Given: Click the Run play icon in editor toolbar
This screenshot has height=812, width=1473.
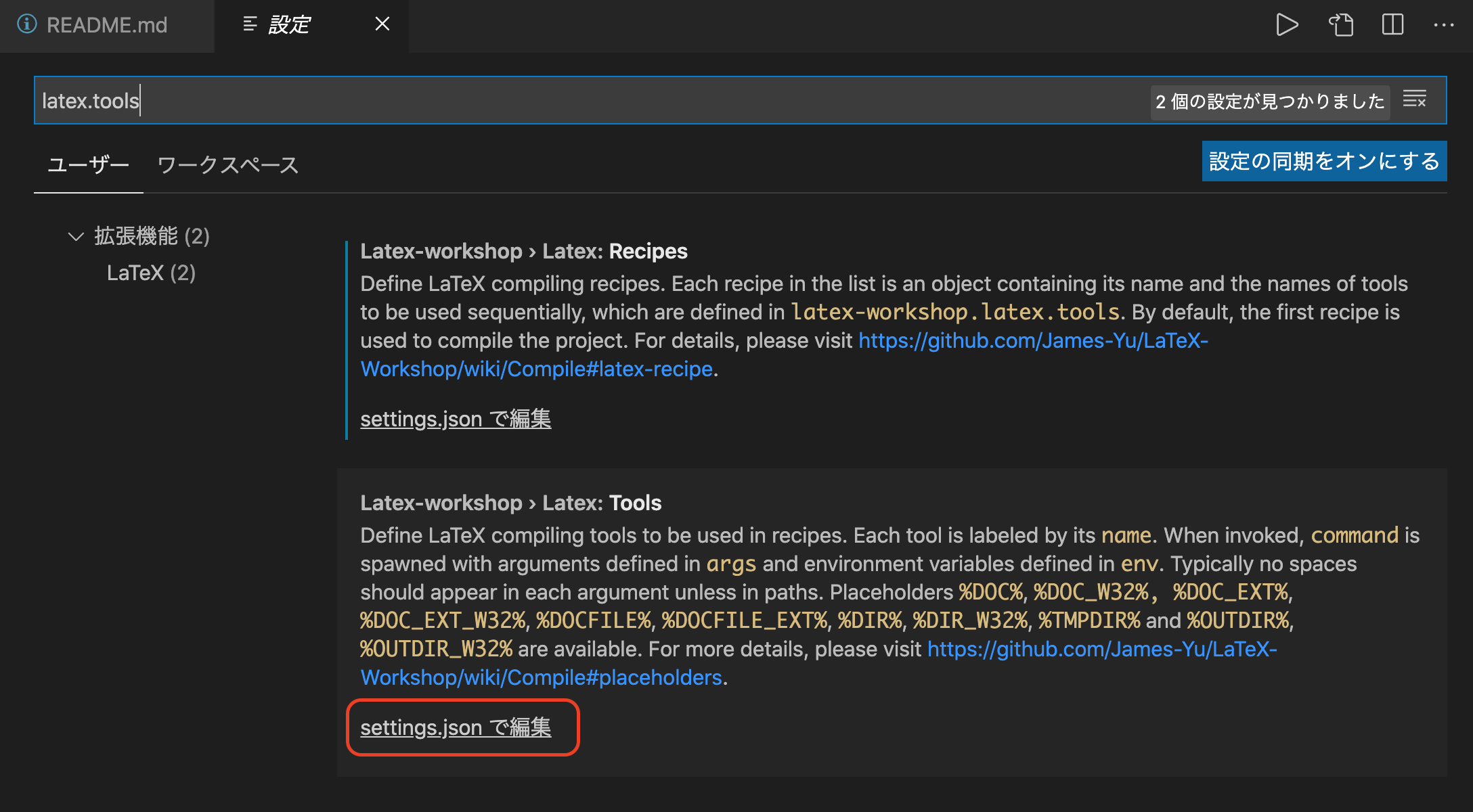Looking at the screenshot, I should (x=1287, y=25).
